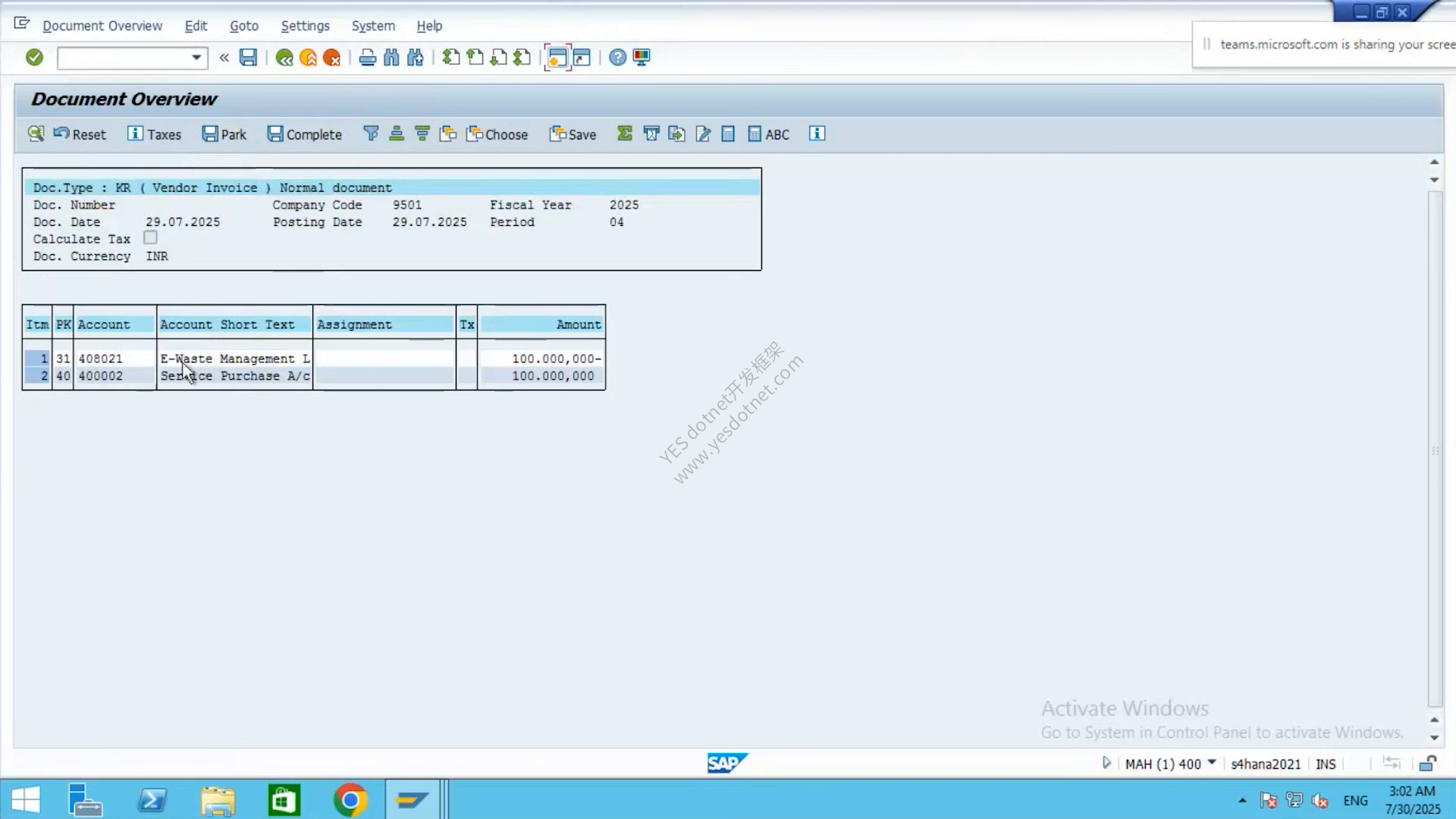This screenshot has width=1456, height=819.
Task: Click the Park button
Action: (224, 134)
